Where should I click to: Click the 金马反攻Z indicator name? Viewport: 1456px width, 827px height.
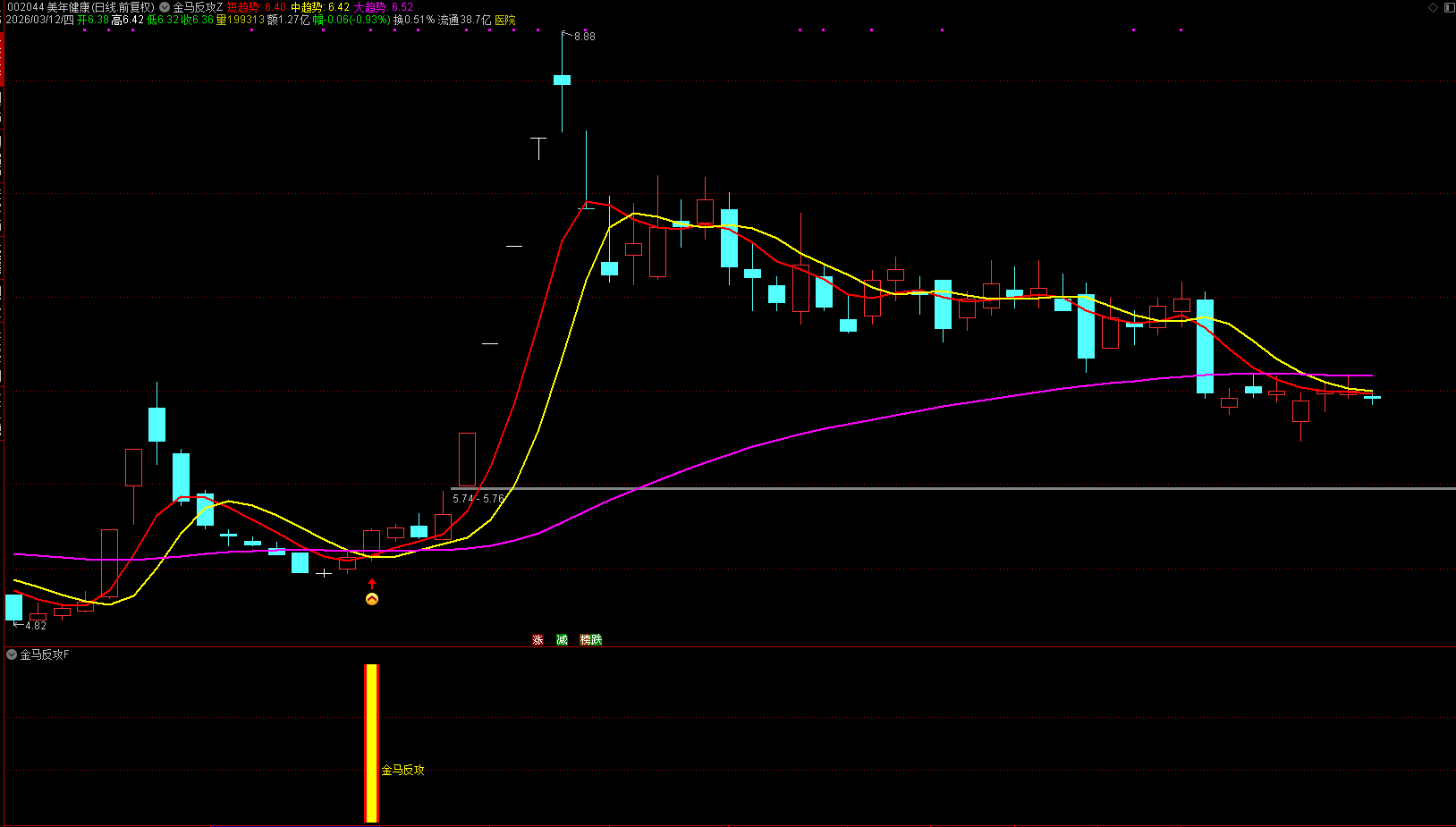pos(198,7)
